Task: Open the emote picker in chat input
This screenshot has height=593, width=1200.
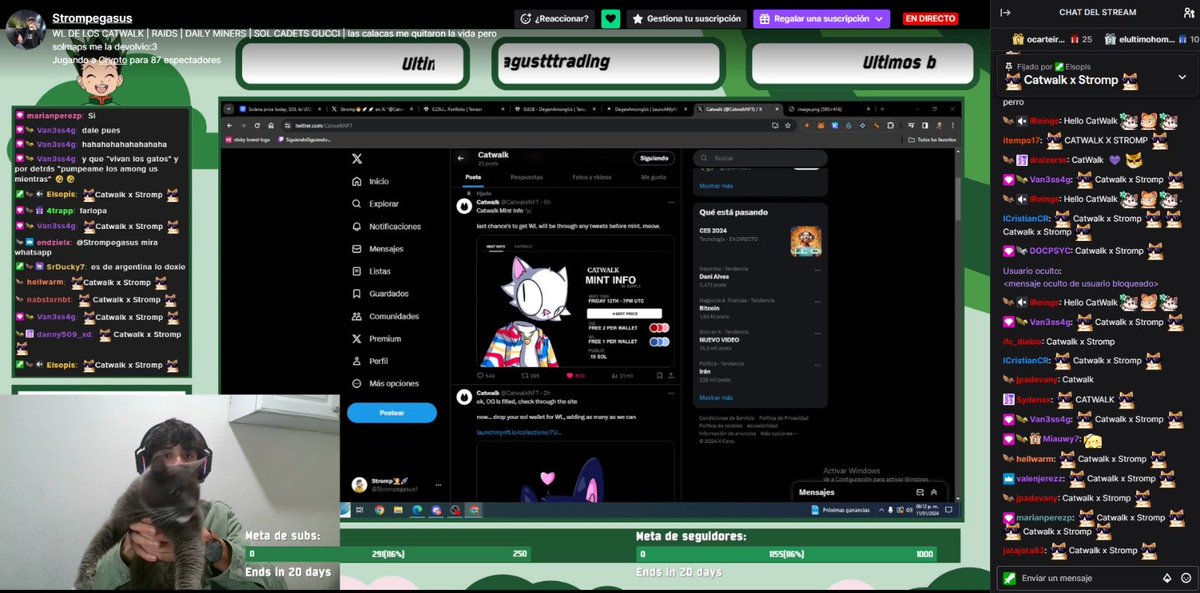Action: pos(1185,578)
